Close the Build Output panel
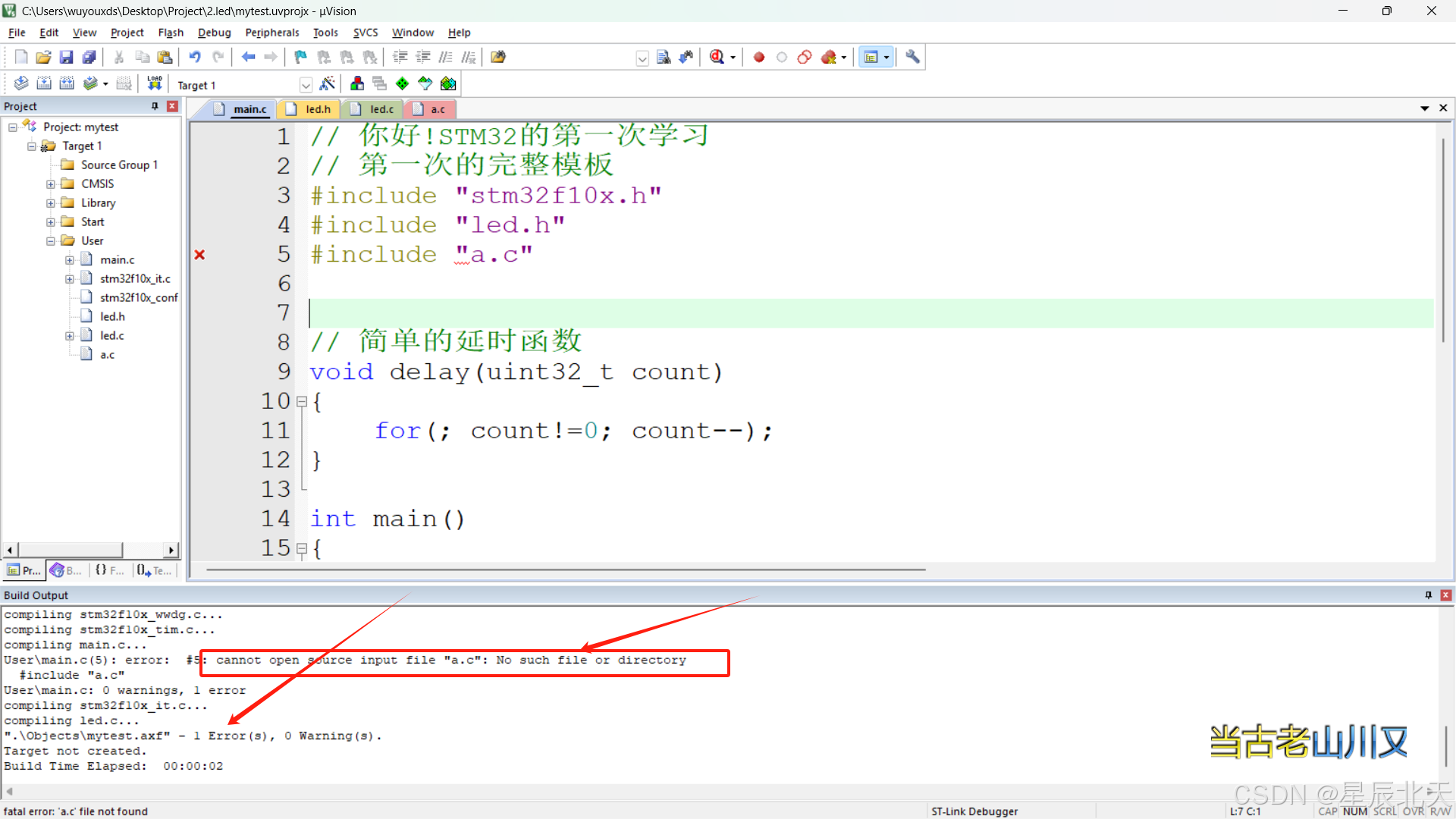1456x819 pixels. [1445, 595]
